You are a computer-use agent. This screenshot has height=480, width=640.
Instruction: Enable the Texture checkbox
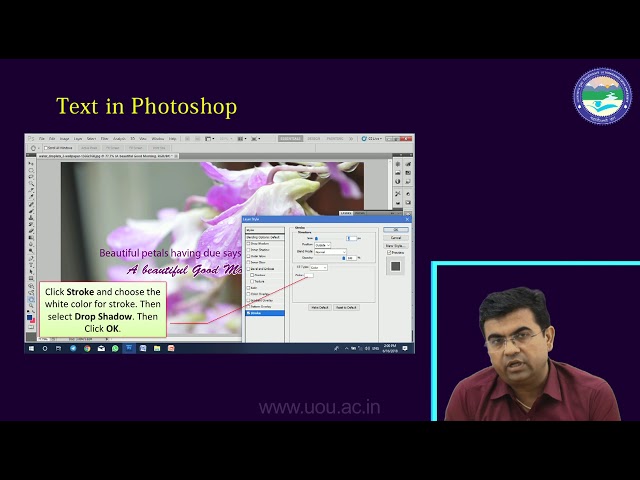coord(252,281)
